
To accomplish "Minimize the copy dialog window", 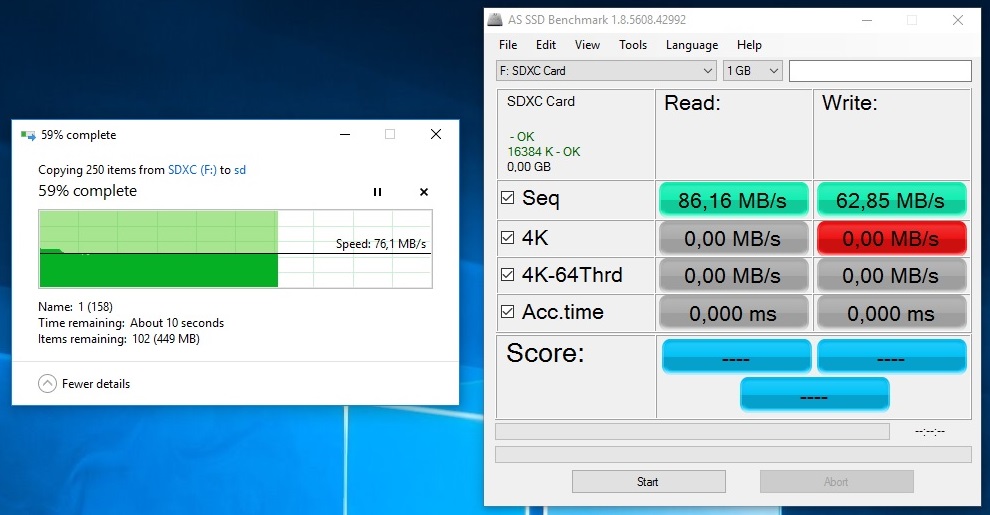I will click(x=345, y=134).
